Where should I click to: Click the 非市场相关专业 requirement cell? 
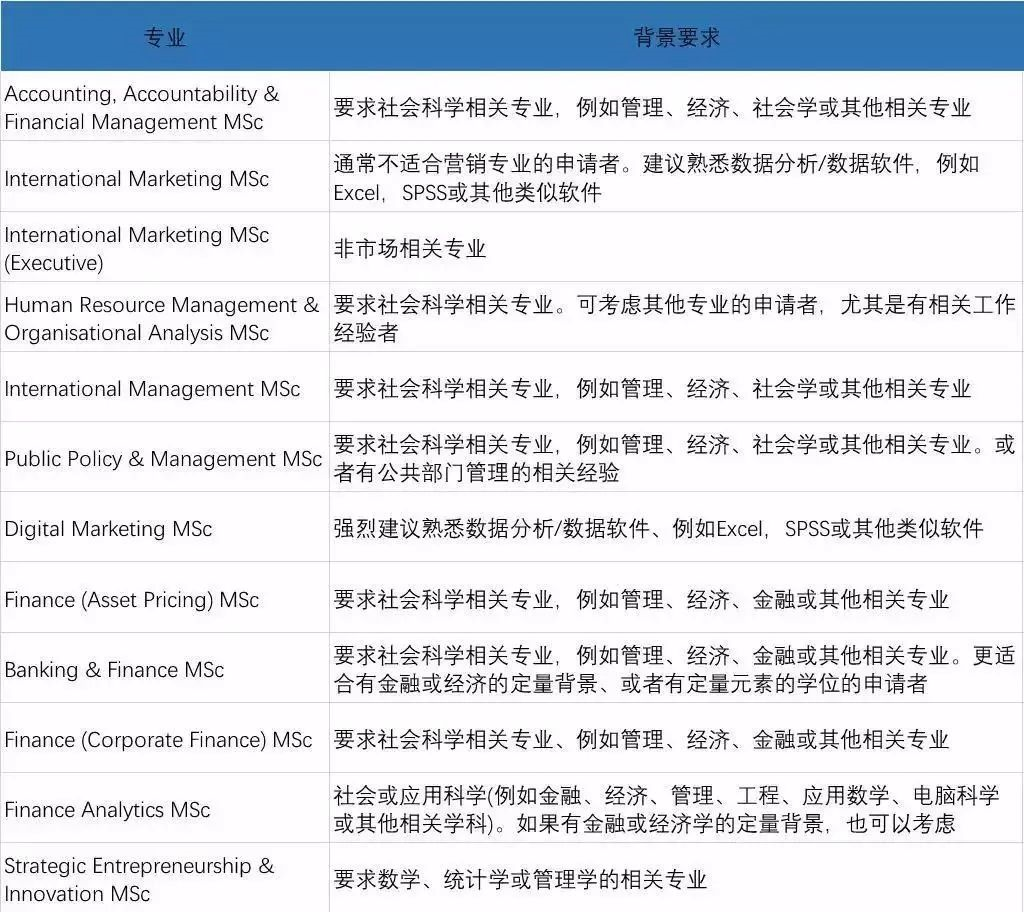pos(410,249)
